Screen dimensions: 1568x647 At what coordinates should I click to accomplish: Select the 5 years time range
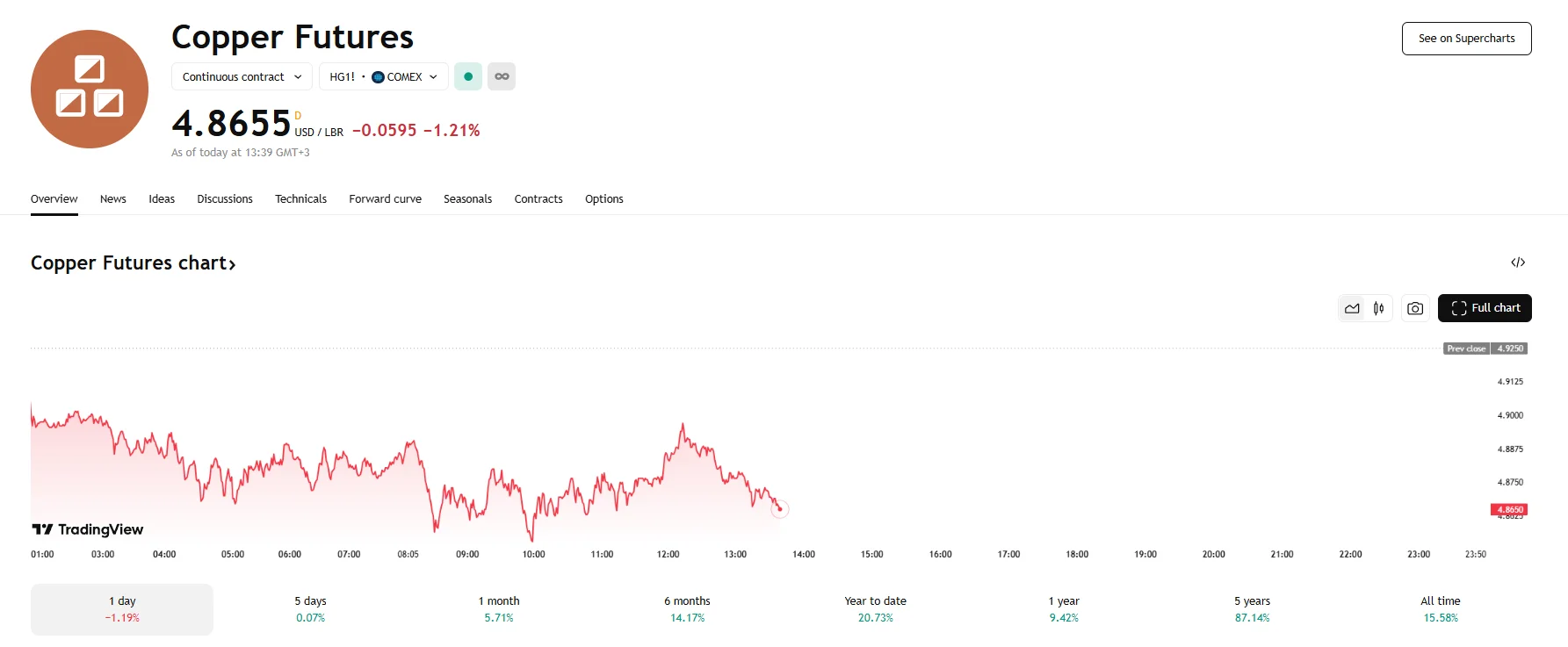(x=1252, y=609)
